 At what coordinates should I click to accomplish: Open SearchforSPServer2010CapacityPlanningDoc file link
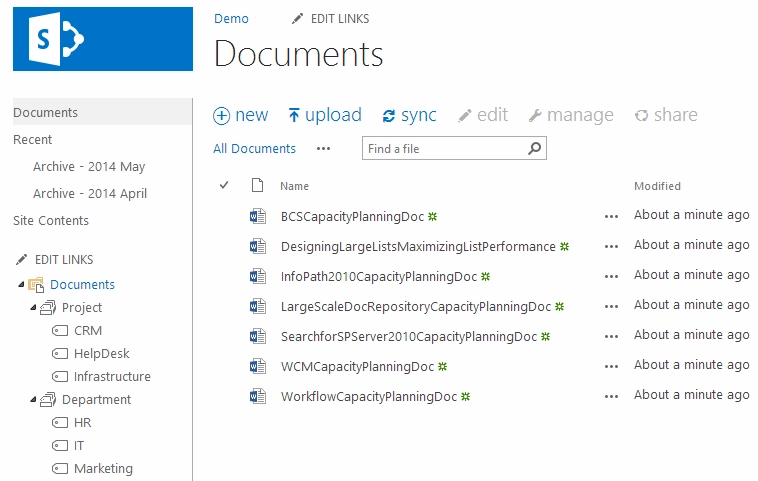[x=409, y=336]
